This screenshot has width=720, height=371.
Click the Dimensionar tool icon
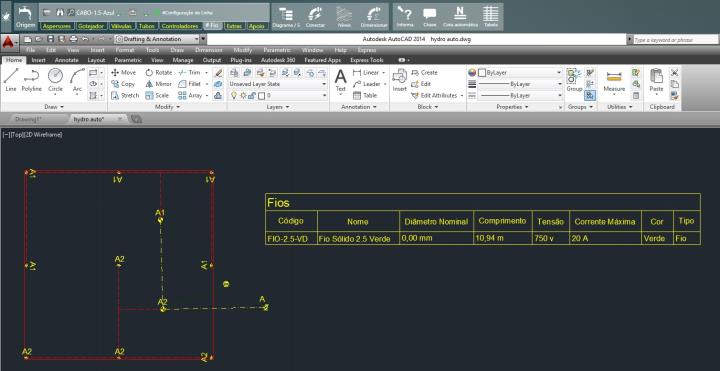374,17
